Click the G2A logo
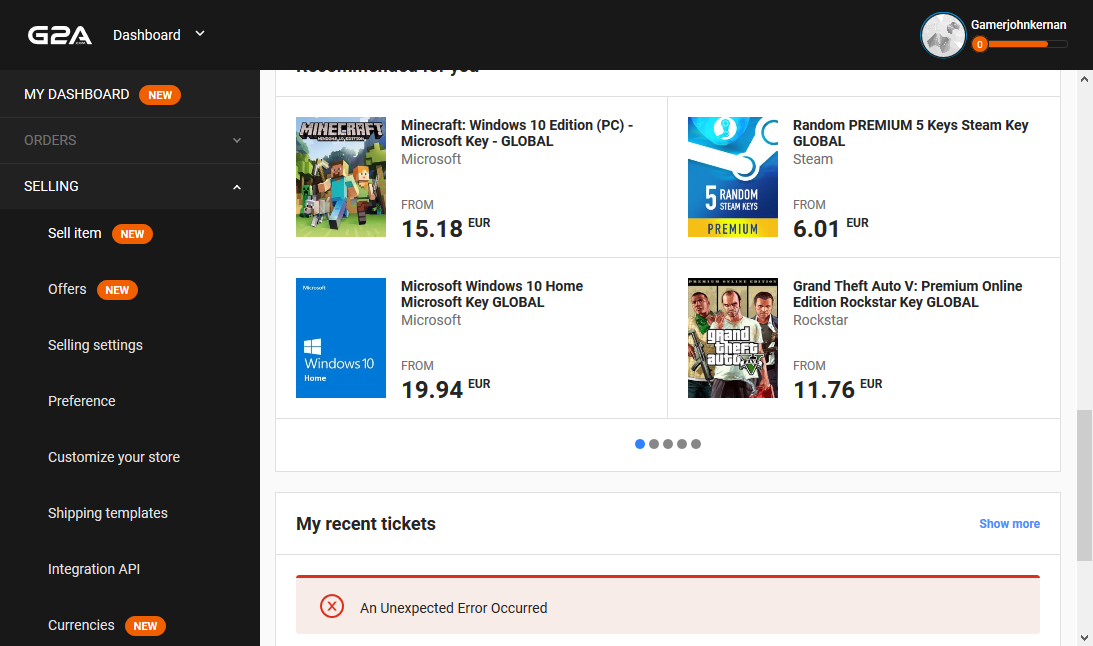The width and height of the screenshot is (1093, 646). pos(60,35)
